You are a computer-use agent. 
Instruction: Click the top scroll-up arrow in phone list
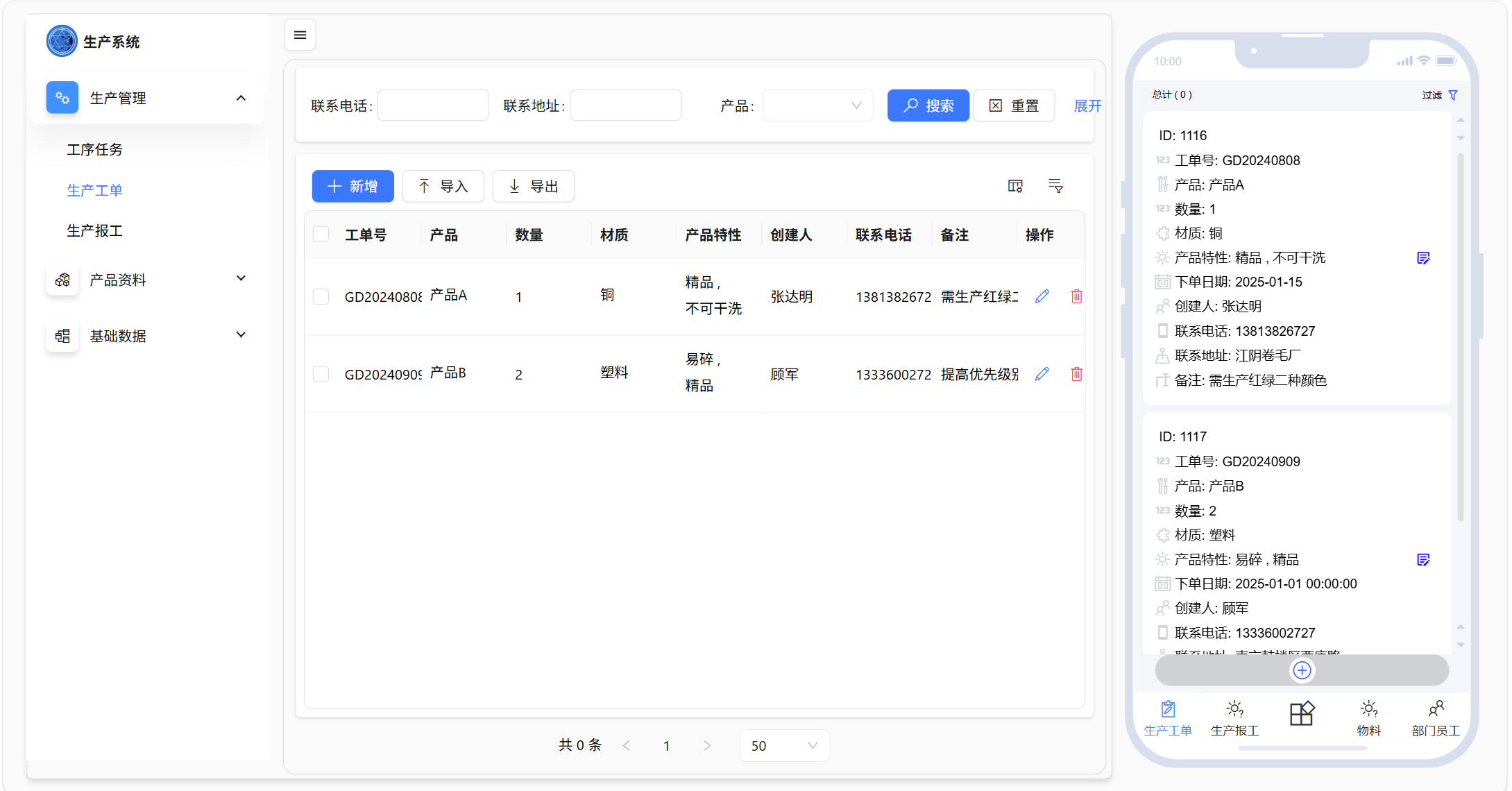[x=1461, y=120]
